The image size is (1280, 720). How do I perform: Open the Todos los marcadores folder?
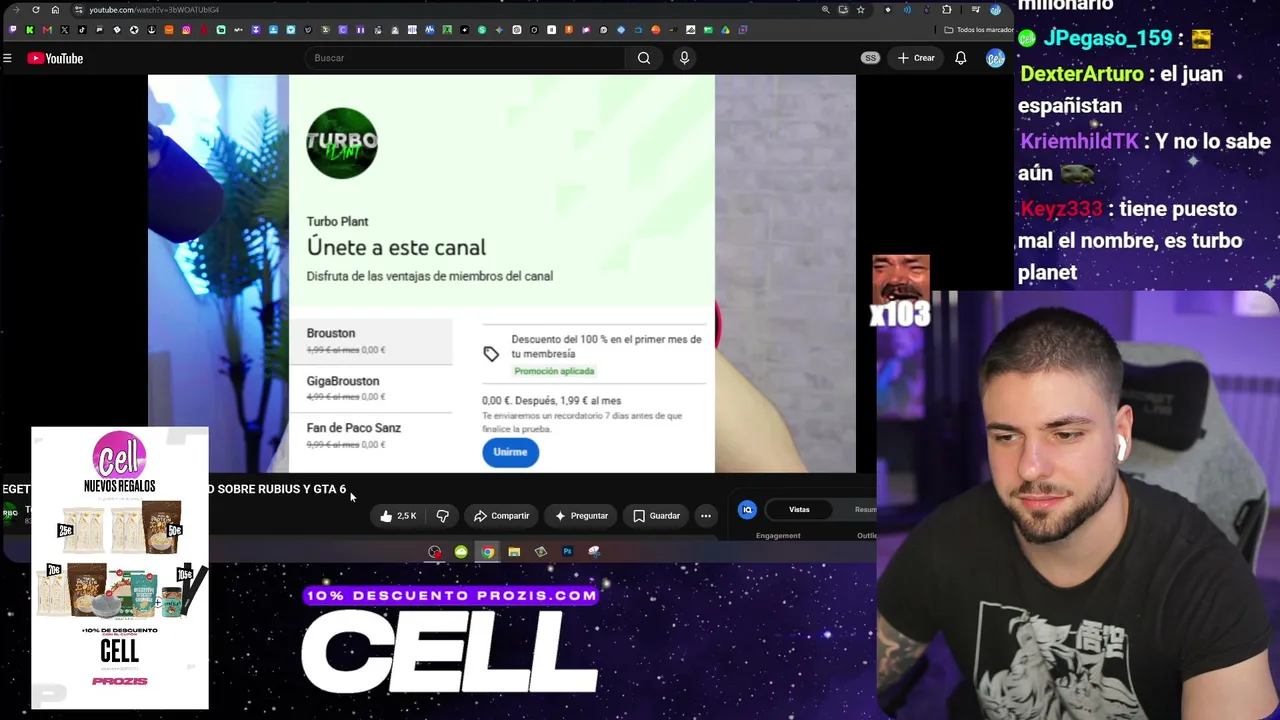point(979,30)
